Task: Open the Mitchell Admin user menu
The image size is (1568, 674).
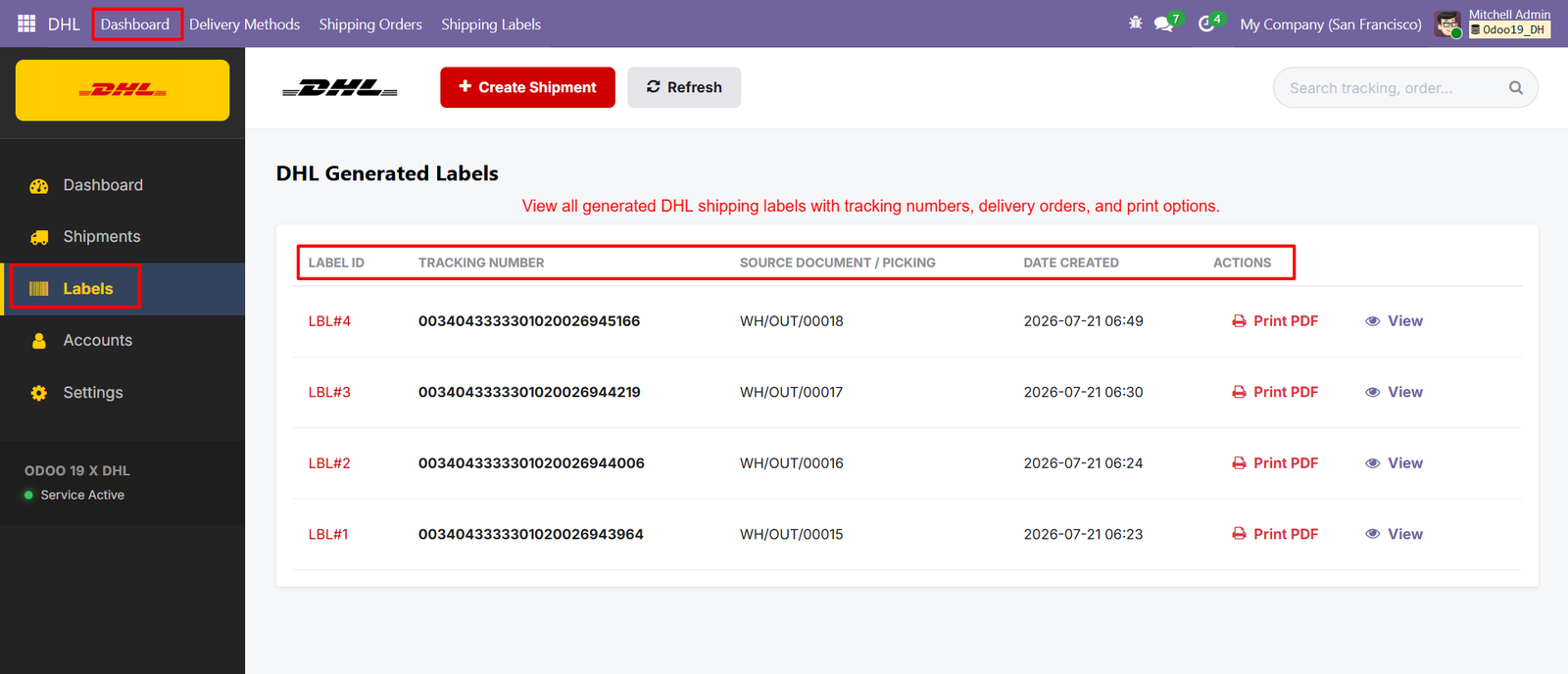Action: pos(1494,24)
